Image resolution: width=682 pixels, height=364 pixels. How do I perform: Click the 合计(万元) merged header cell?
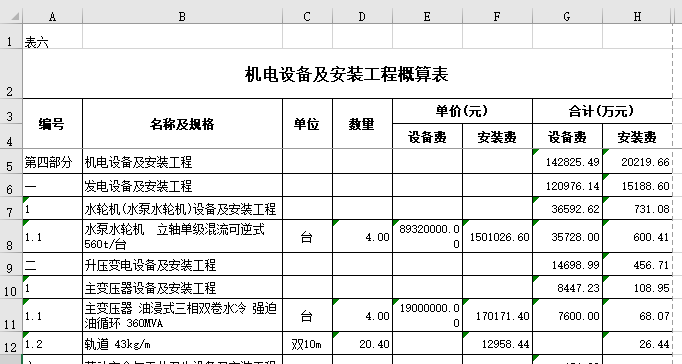coord(602,111)
